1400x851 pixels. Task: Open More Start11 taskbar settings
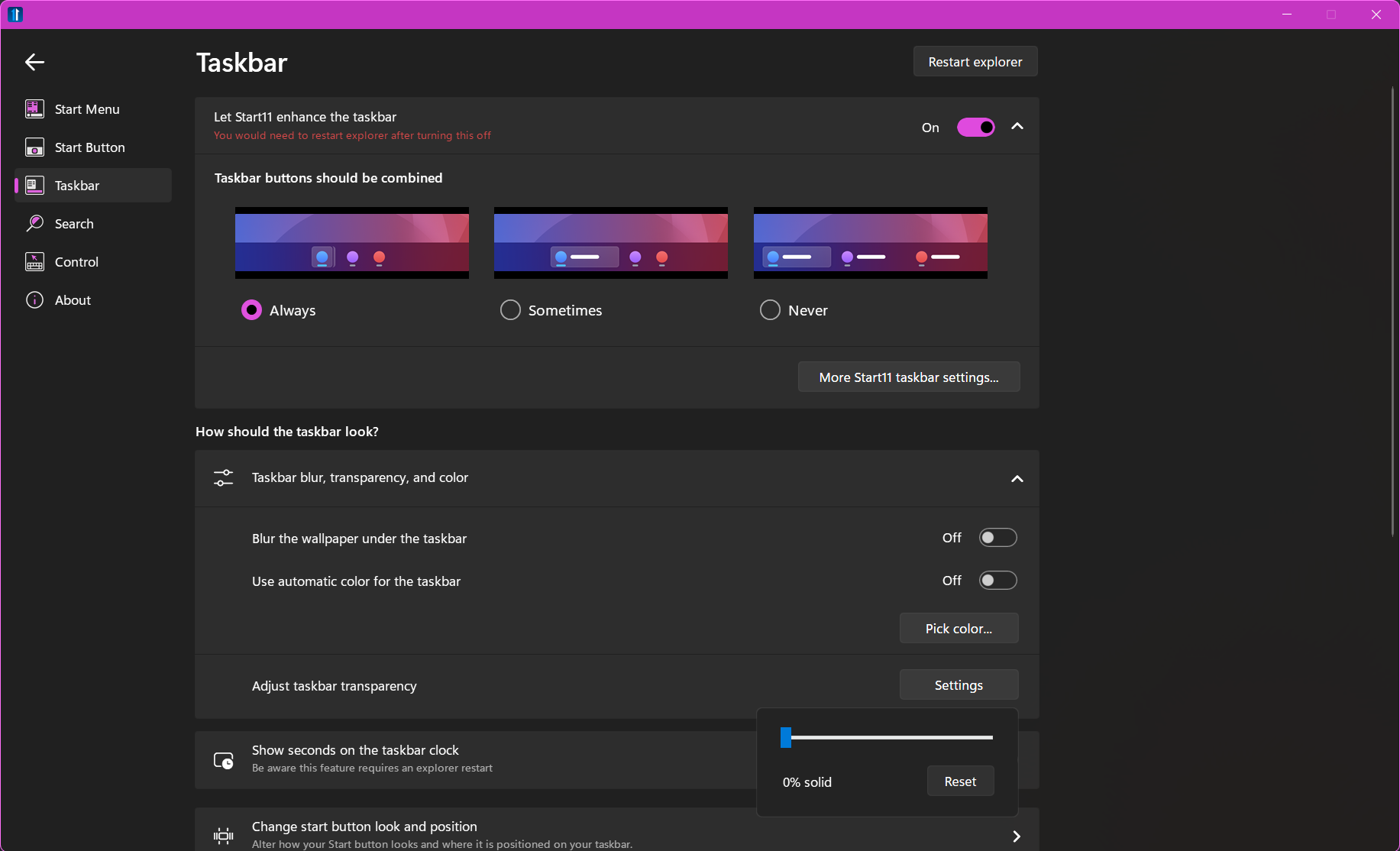908,377
